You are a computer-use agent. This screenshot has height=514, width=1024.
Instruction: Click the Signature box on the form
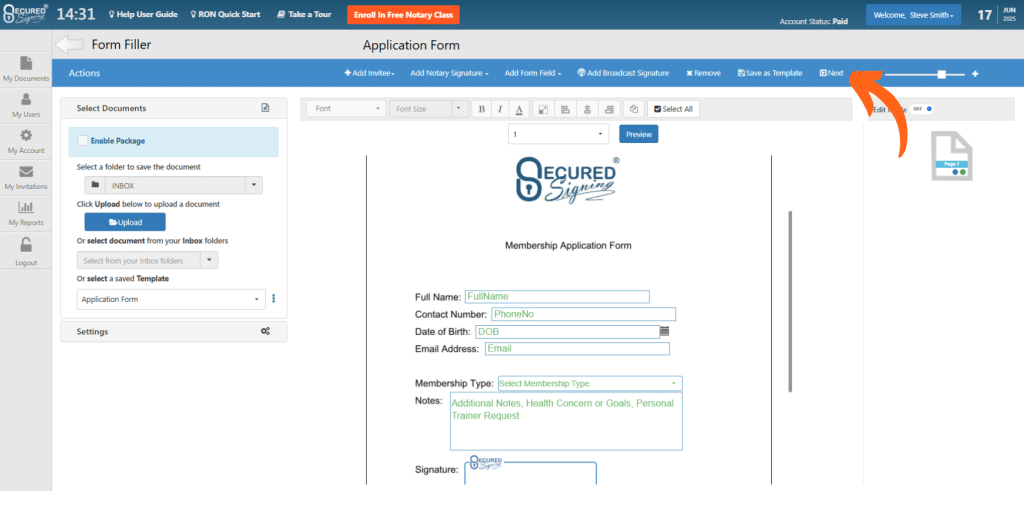[530, 473]
